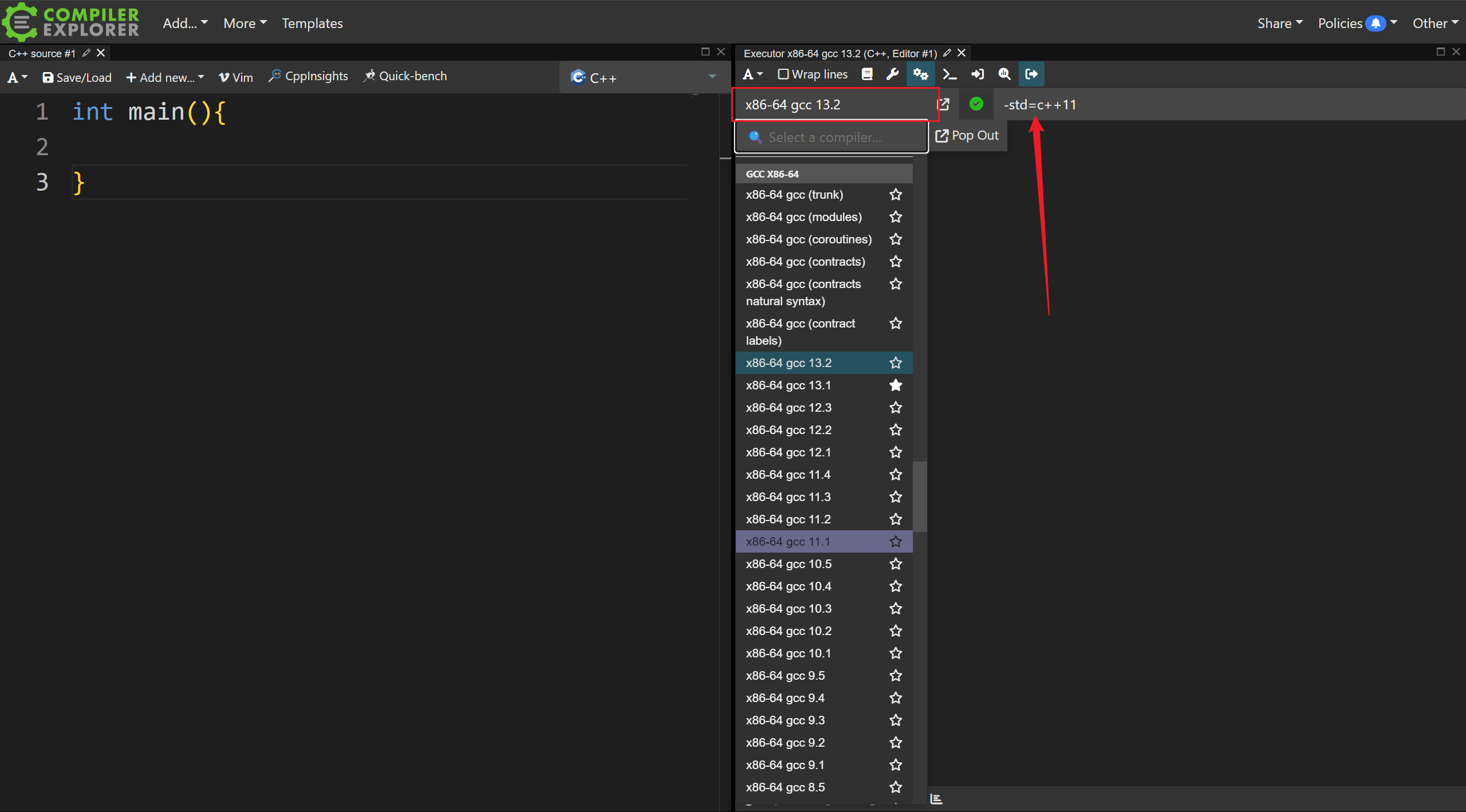
Task: Open Templates from the top bar
Action: click(312, 23)
